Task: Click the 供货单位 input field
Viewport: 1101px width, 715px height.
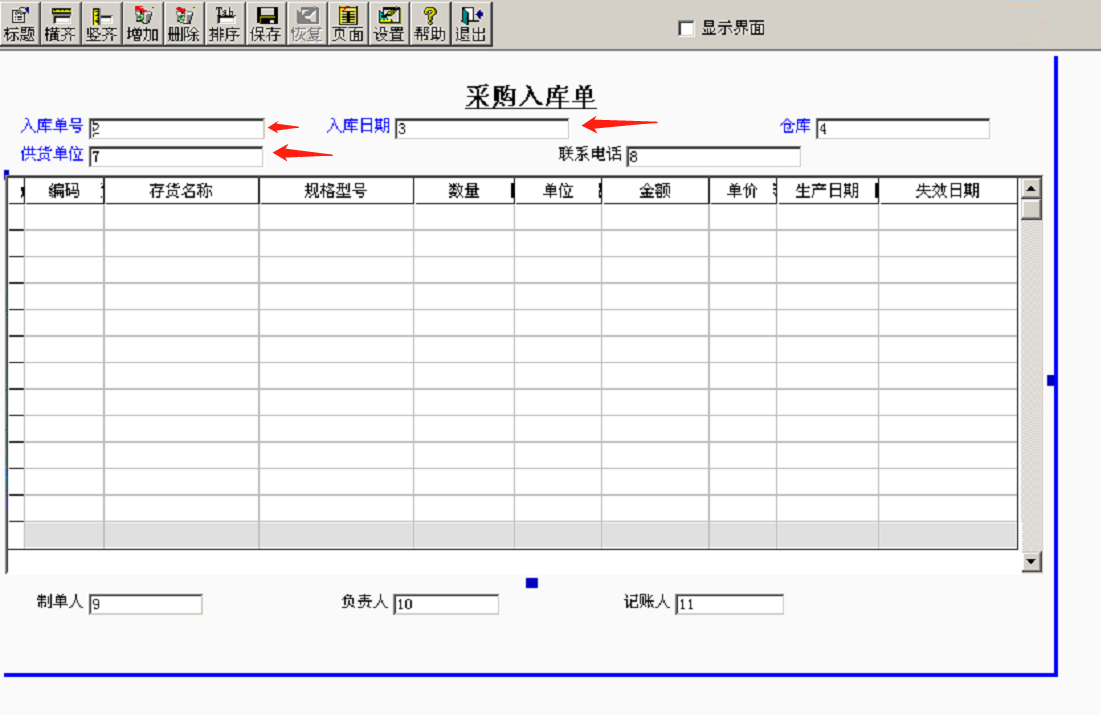Action: click(x=176, y=156)
